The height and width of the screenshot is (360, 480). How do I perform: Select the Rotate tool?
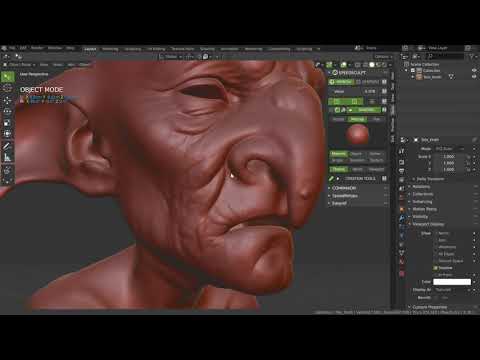[x=7, y=111]
